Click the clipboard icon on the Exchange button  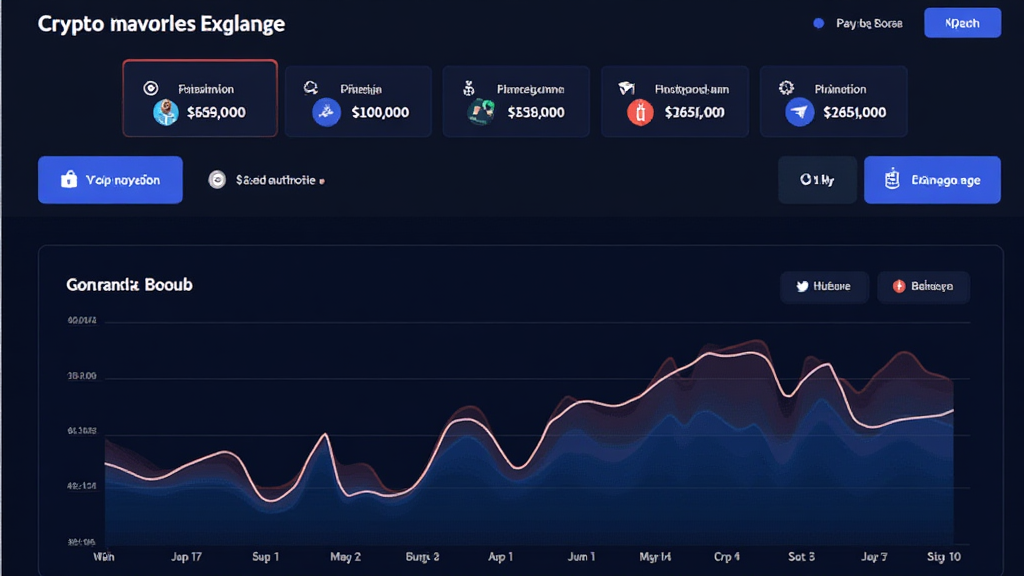(893, 180)
